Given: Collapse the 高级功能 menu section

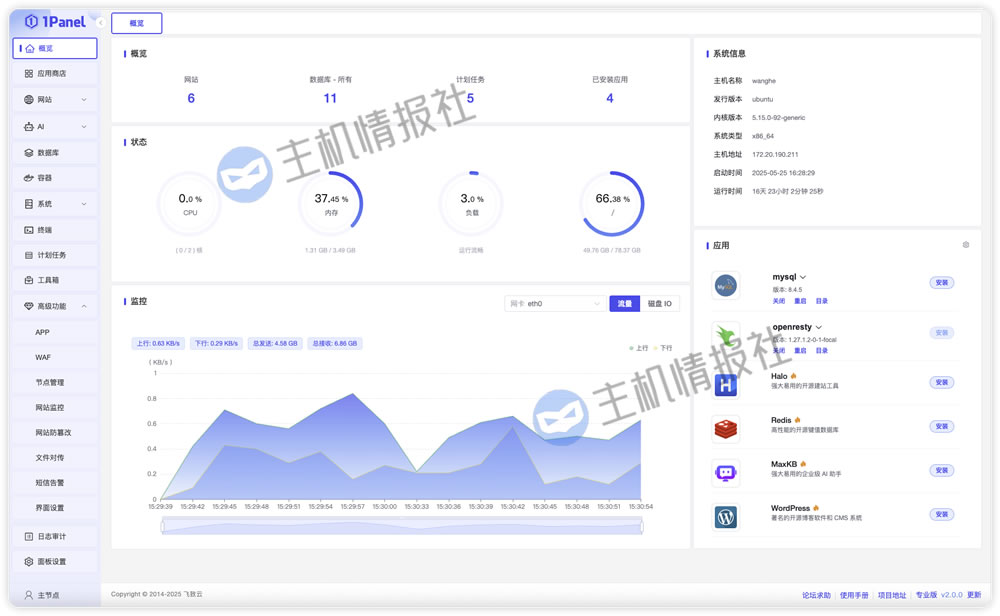Looking at the screenshot, I should point(83,307).
